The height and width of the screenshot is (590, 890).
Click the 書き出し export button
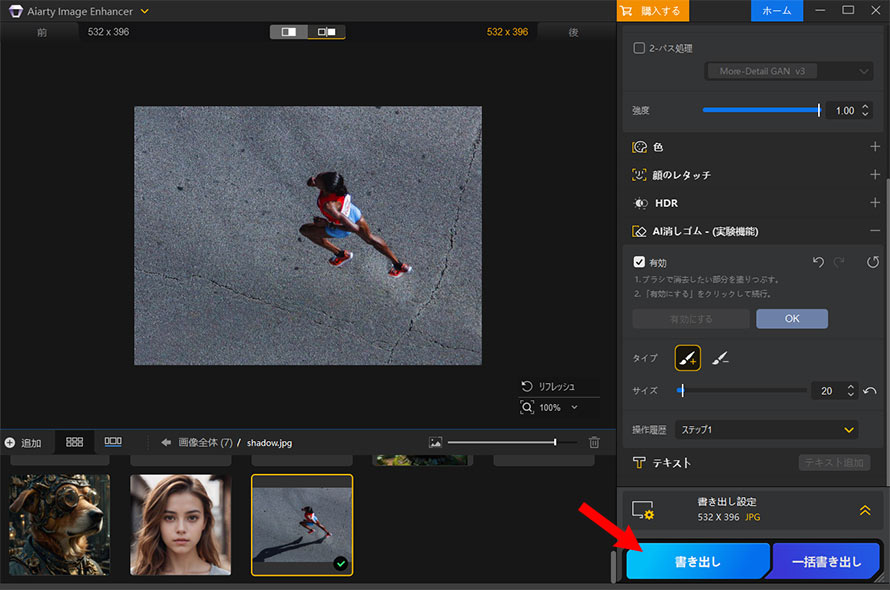pyautogui.click(x=697, y=561)
